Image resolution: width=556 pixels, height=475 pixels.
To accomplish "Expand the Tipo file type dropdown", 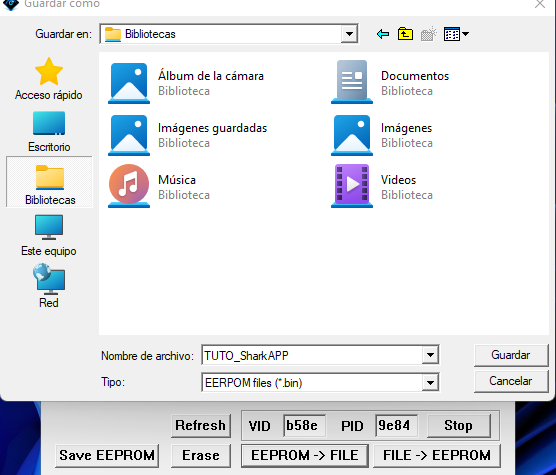I will 430,382.
